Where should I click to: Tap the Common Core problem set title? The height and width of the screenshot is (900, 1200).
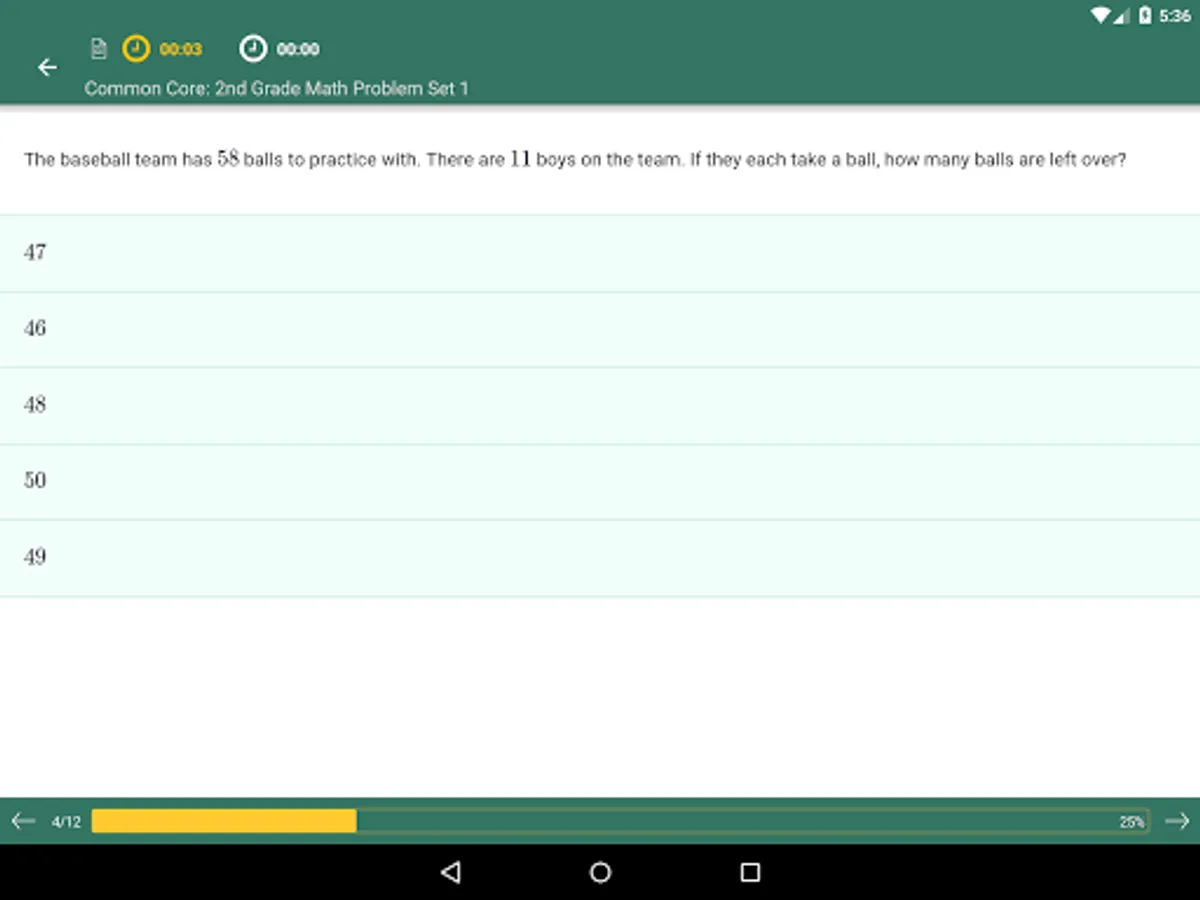[277, 88]
